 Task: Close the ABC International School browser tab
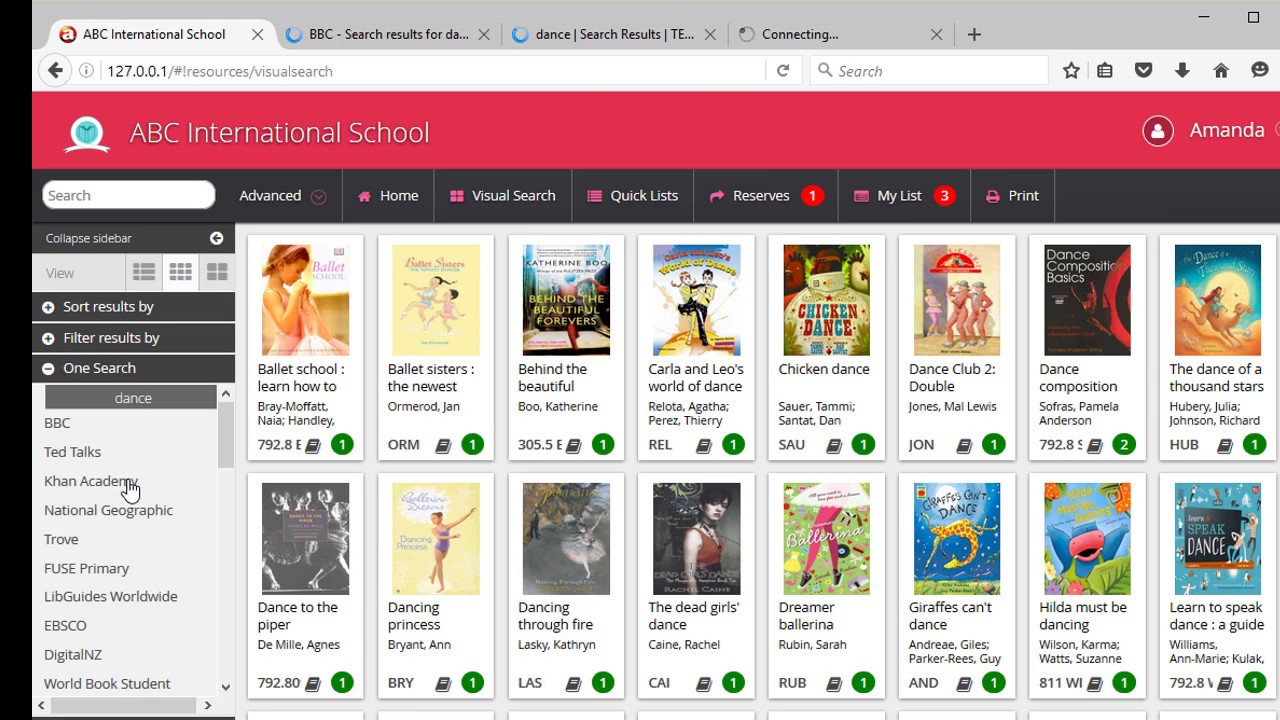[257, 34]
